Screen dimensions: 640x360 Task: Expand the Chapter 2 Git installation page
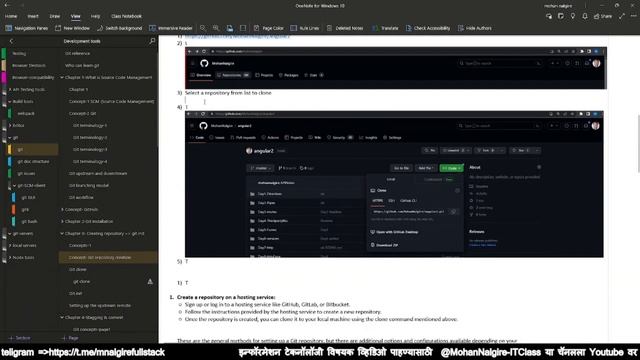point(62,222)
